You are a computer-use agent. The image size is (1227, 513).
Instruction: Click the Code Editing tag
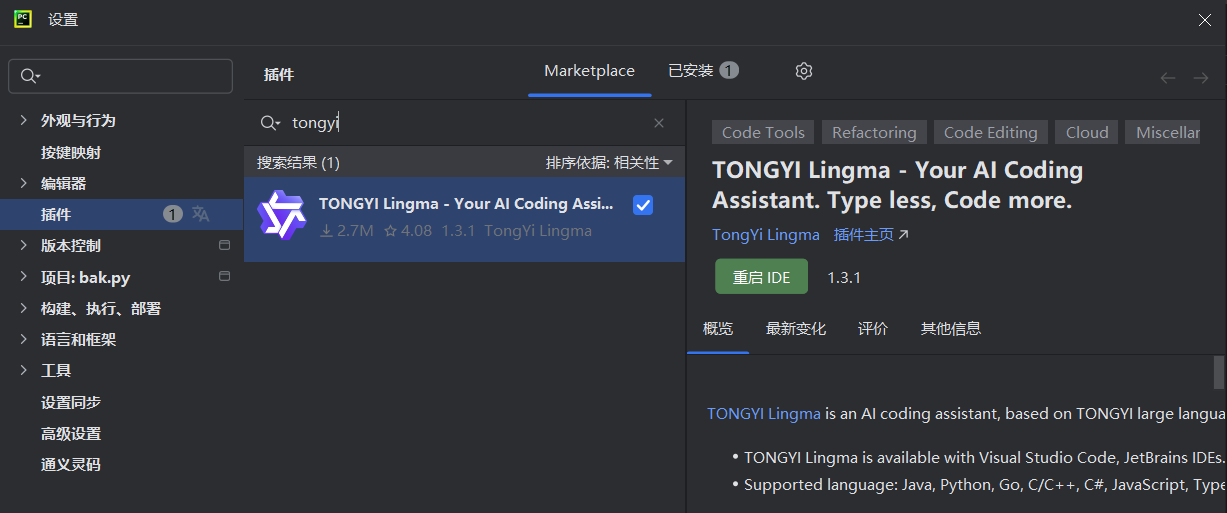tap(991, 132)
